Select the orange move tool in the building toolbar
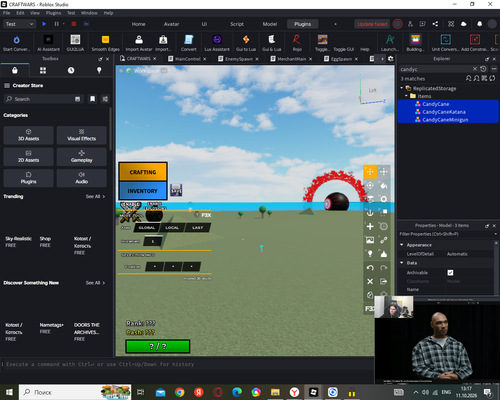 (370, 172)
